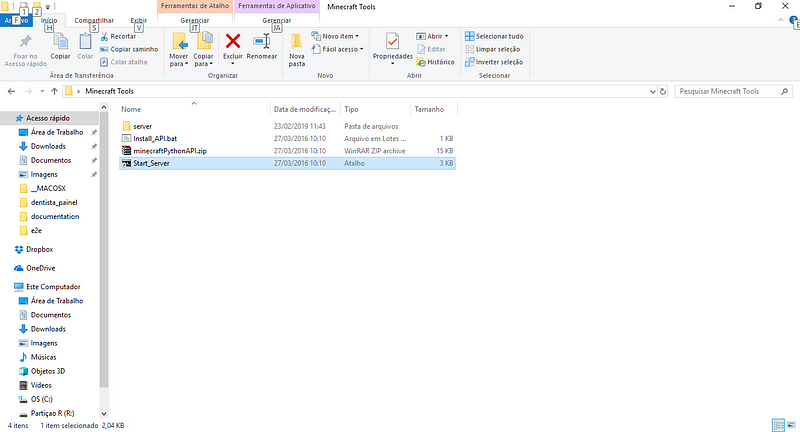Open the Abrir dropdown arrow

[446, 36]
